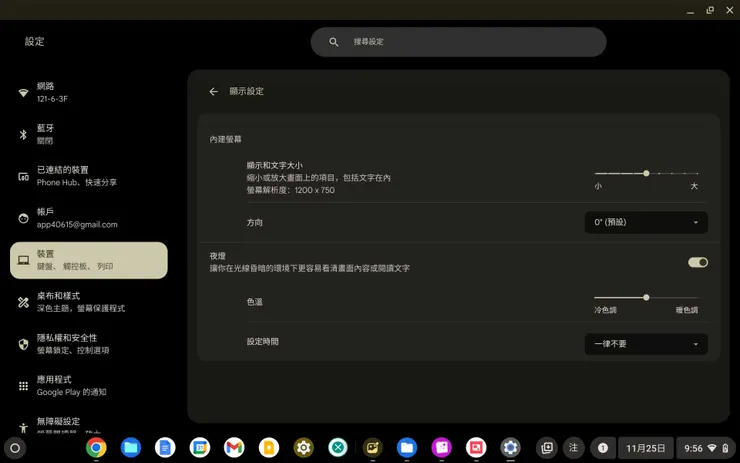Image resolution: width=740 pixels, height=463 pixels.
Task: Open the 方向 dropdown showing 0° (預設)
Action: click(646, 222)
